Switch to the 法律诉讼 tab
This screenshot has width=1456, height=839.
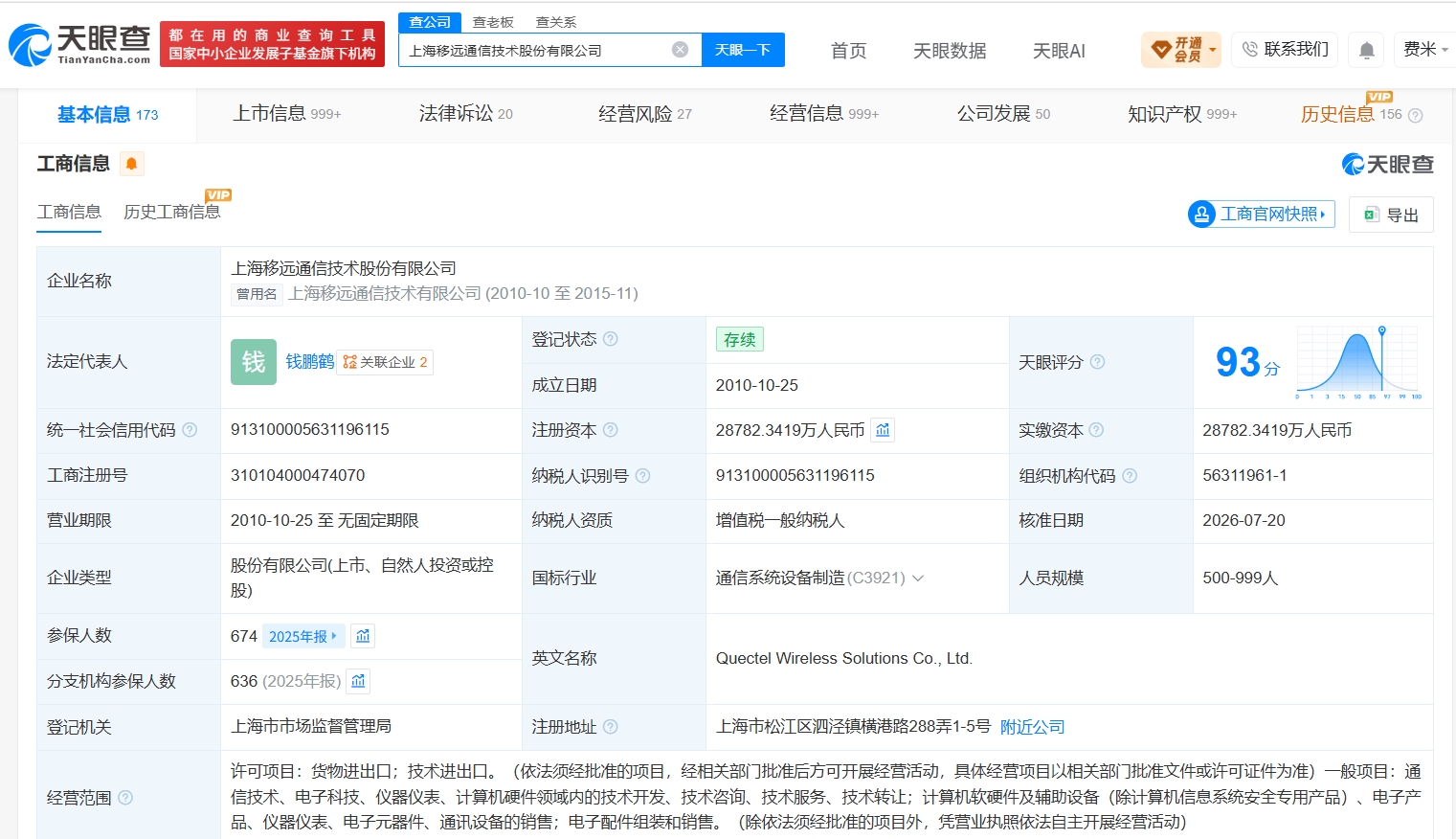(466, 114)
